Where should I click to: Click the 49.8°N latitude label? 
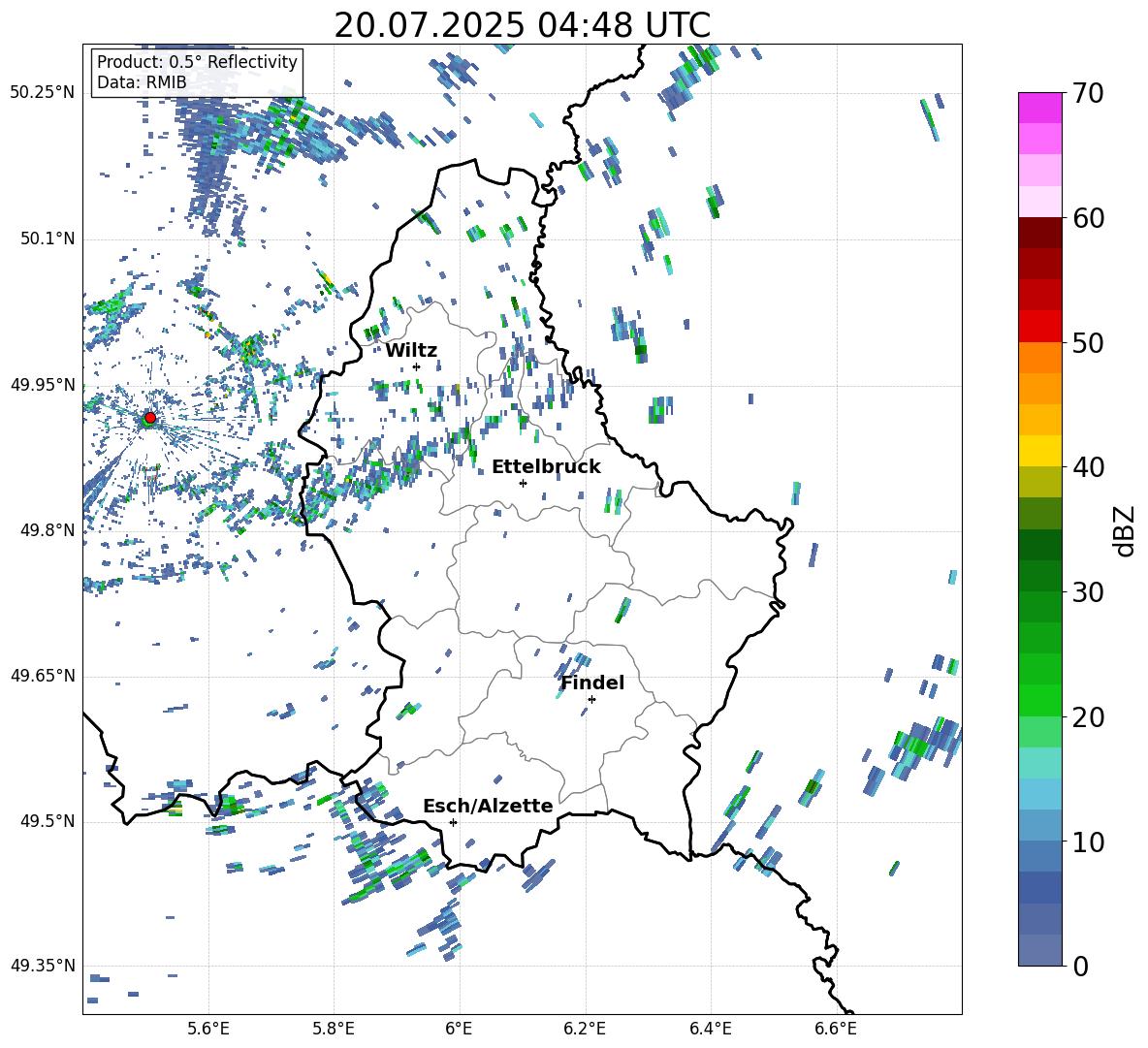48,530
